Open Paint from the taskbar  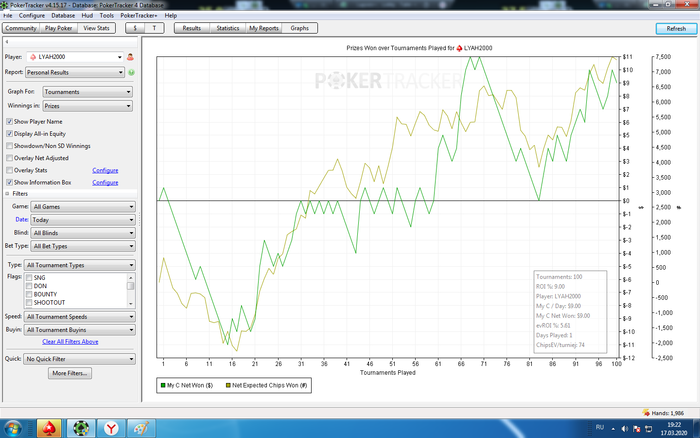coord(141,429)
